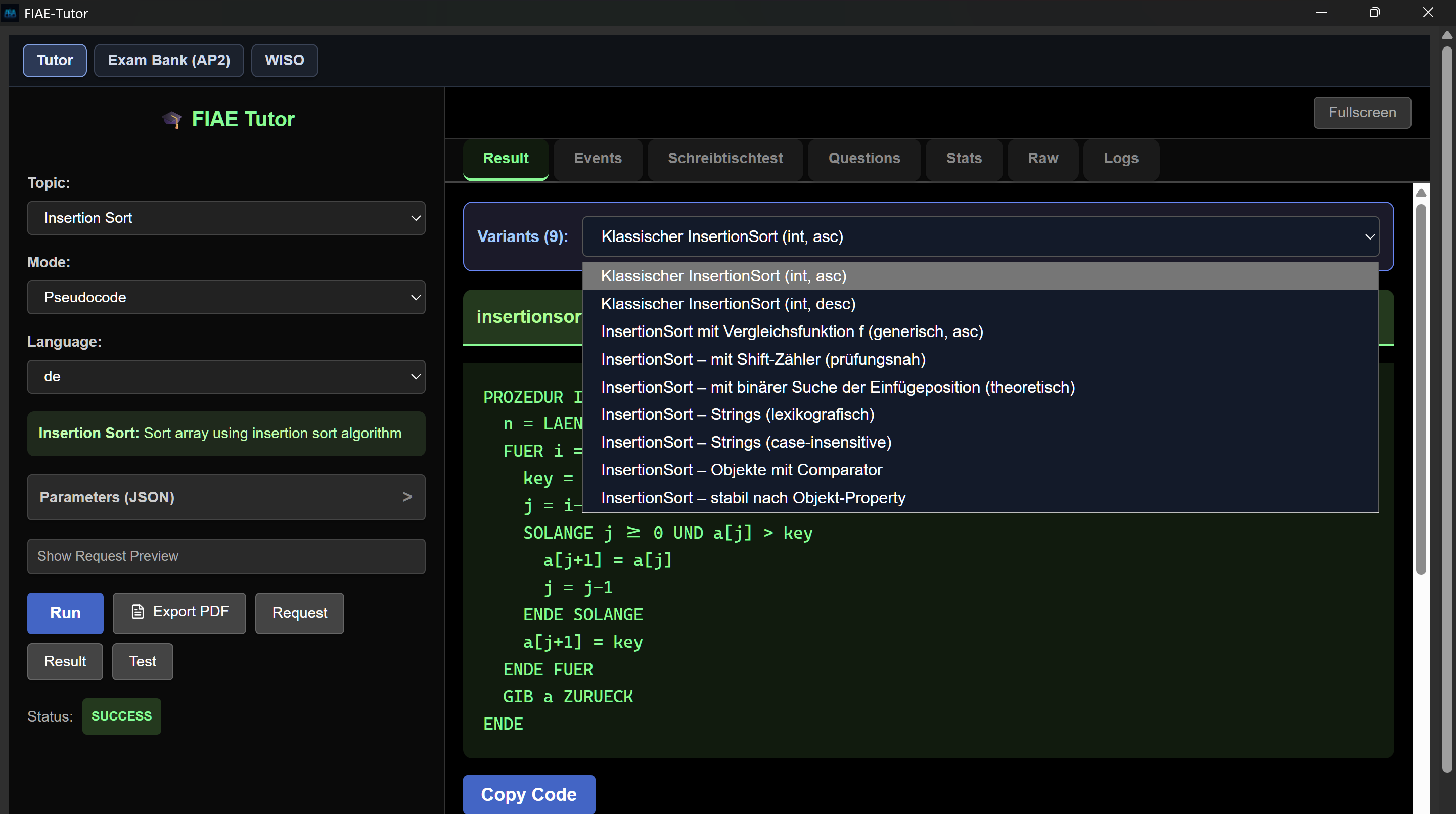
Task: Switch to the Events tab
Action: [598, 159]
